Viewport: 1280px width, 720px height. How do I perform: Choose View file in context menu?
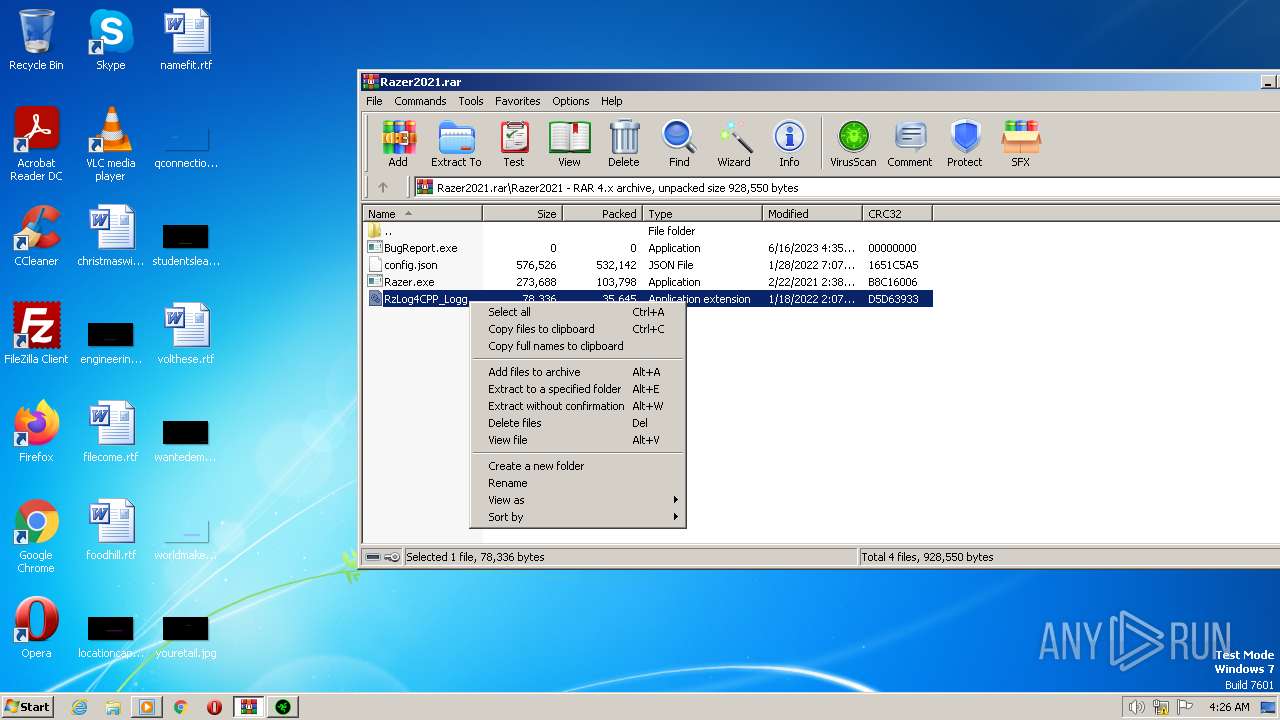click(x=578, y=440)
